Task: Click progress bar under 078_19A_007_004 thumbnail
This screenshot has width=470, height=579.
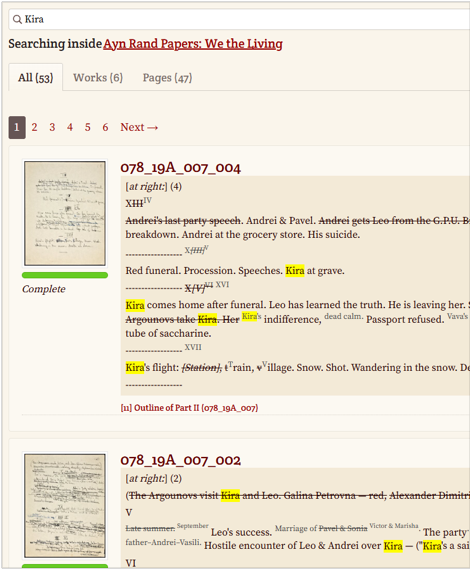Action: click(x=65, y=275)
